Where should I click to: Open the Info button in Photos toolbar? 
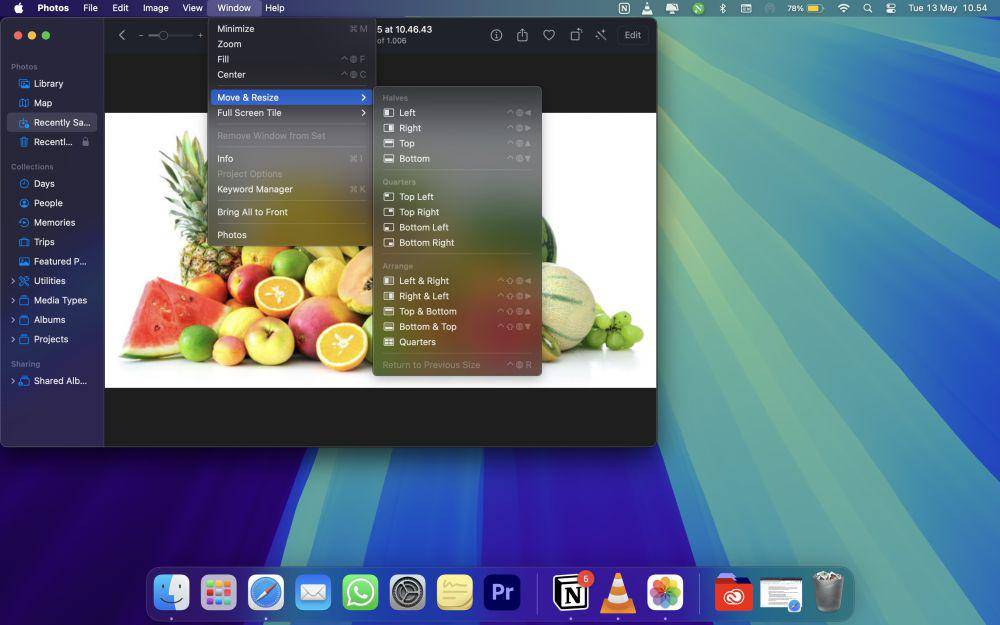(x=496, y=35)
